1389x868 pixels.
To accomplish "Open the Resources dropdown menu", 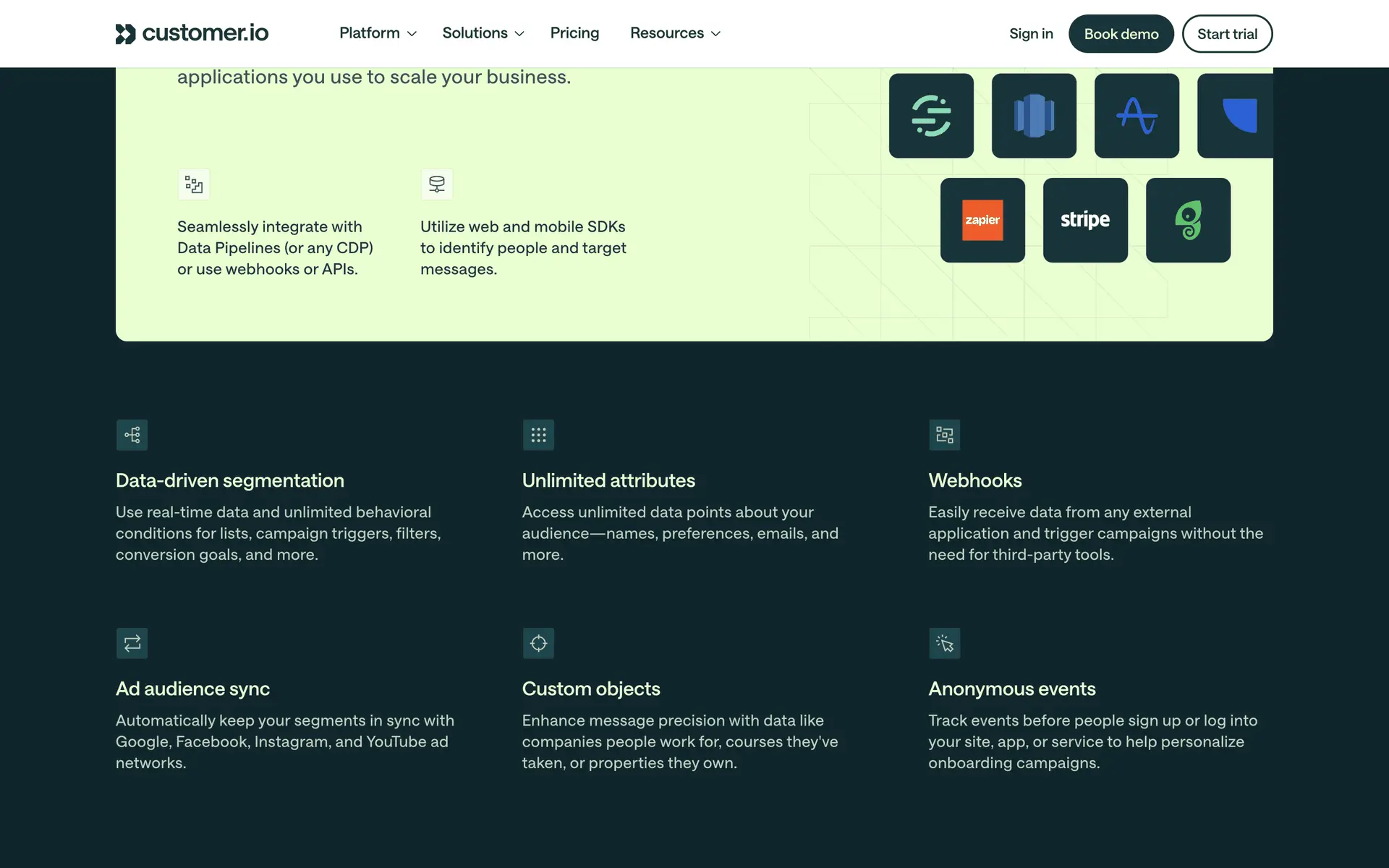I will pos(675,33).
